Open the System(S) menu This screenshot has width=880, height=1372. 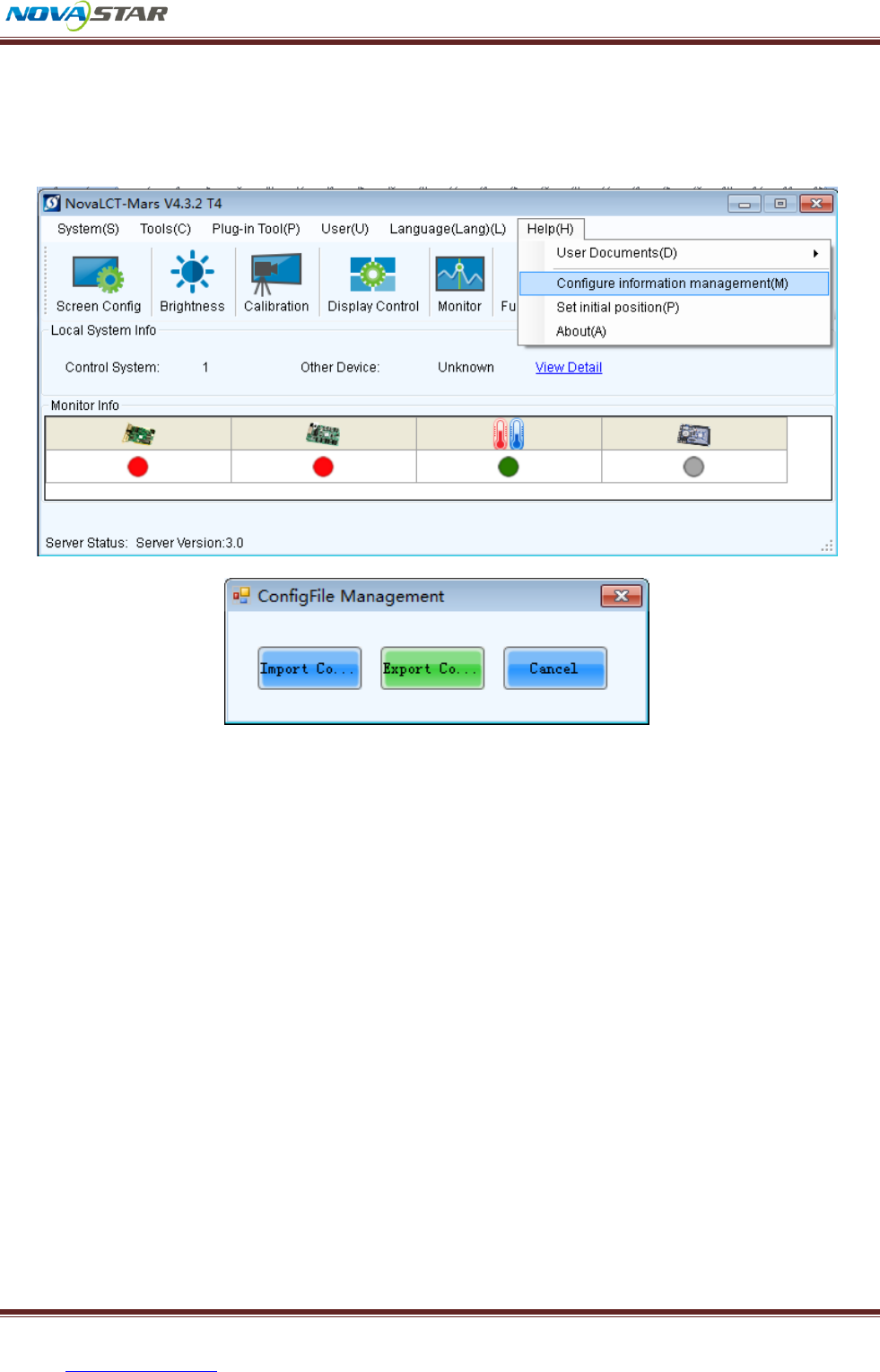coord(88,229)
